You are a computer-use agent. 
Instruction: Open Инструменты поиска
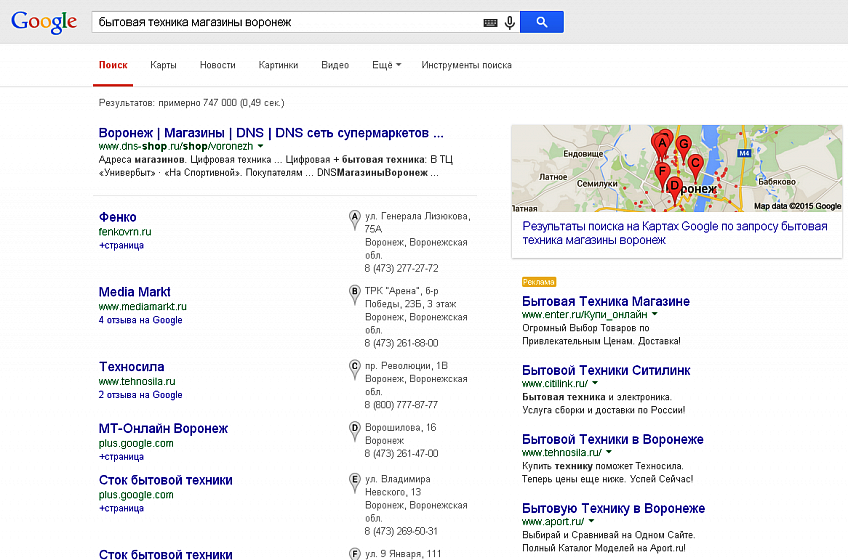pyautogui.click(x=466, y=65)
